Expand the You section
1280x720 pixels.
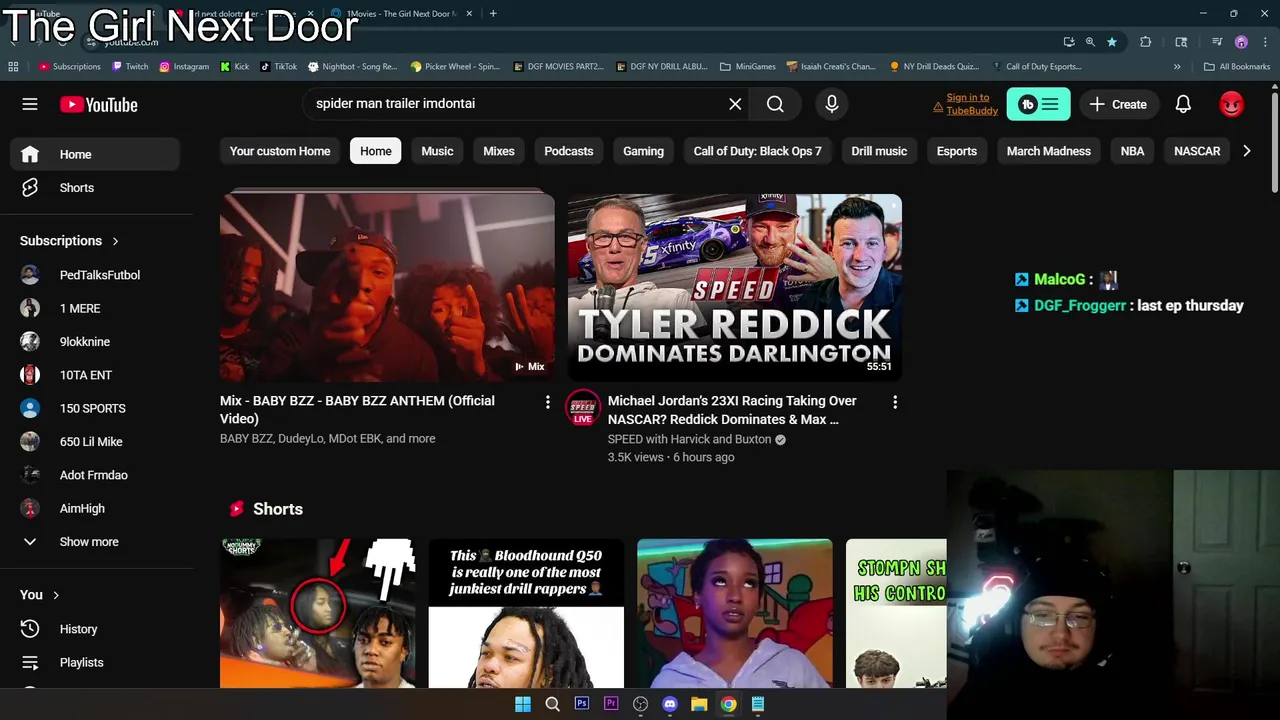tap(40, 595)
